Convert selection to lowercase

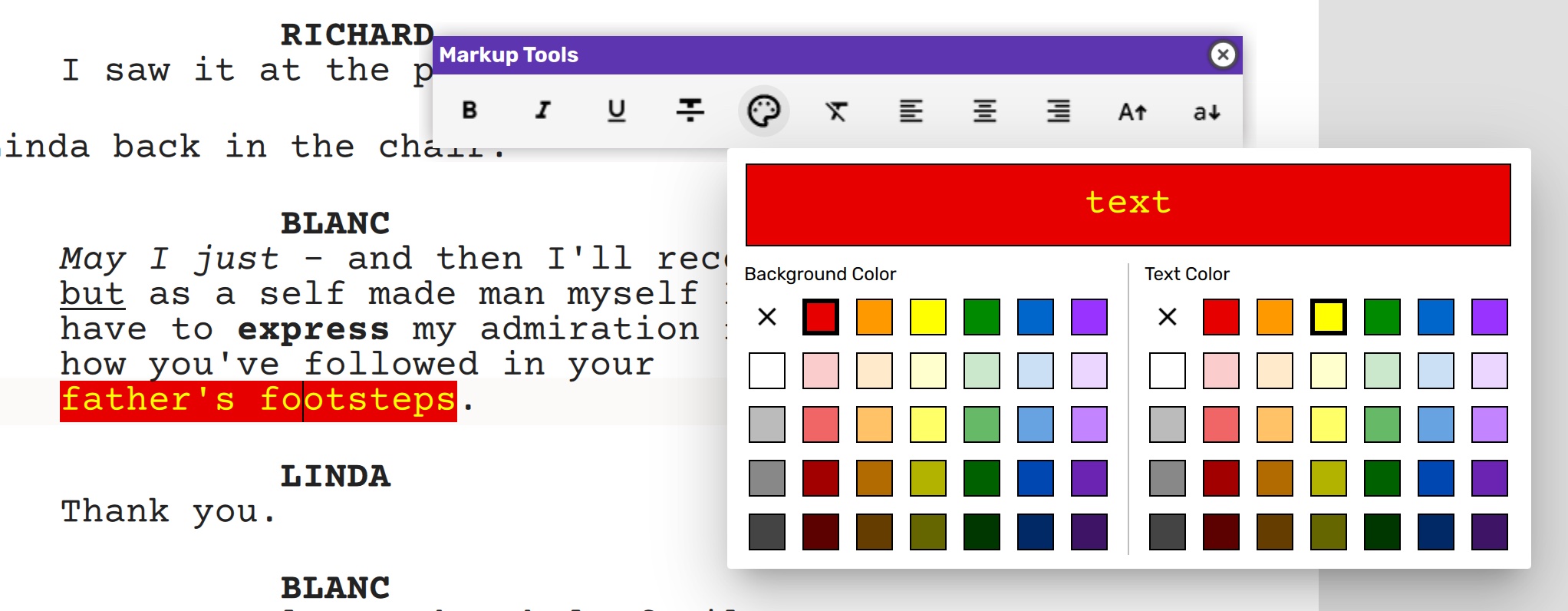pos(1206,112)
